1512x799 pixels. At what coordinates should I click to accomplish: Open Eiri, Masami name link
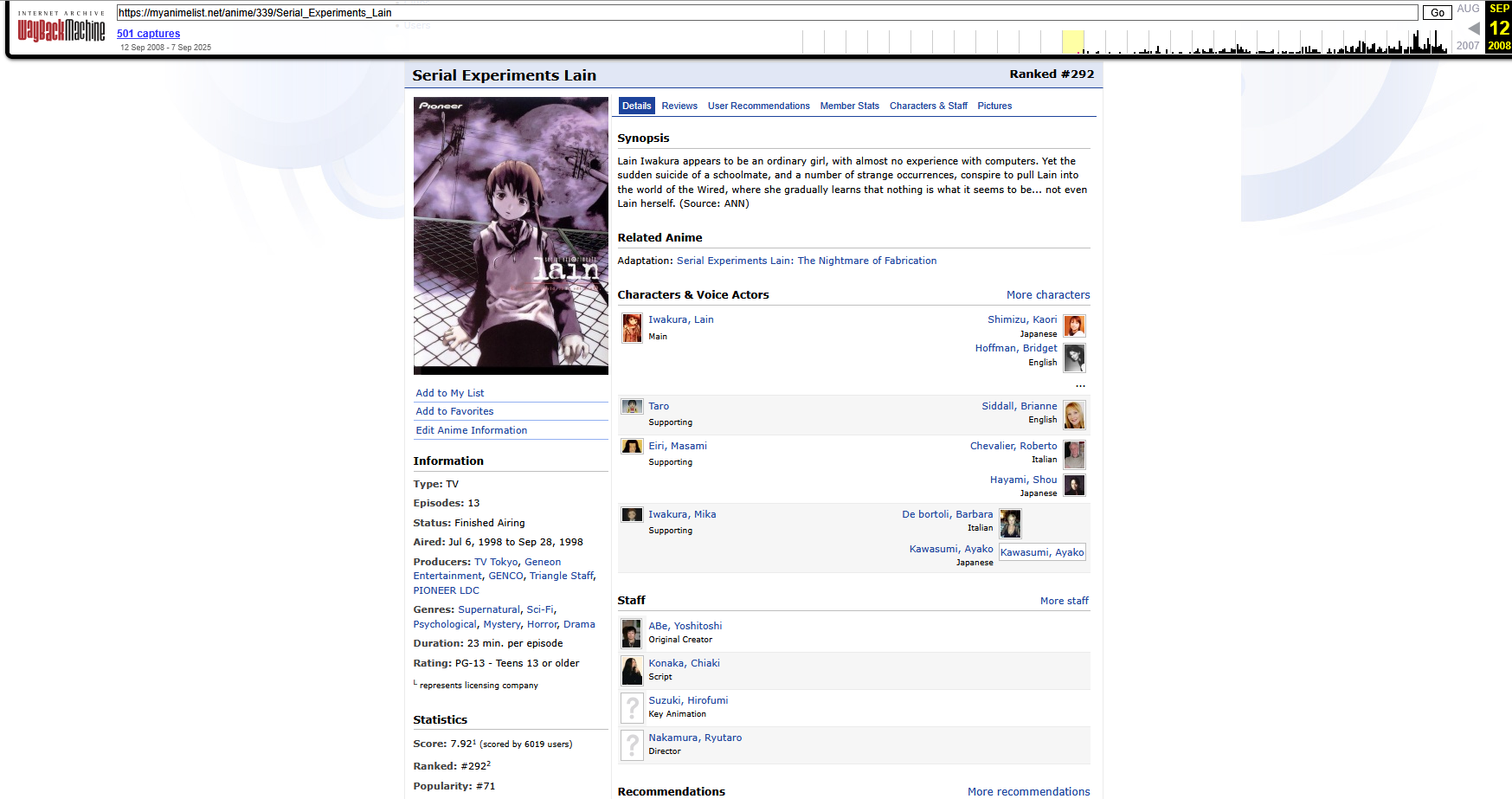pyautogui.click(x=678, y=446)
